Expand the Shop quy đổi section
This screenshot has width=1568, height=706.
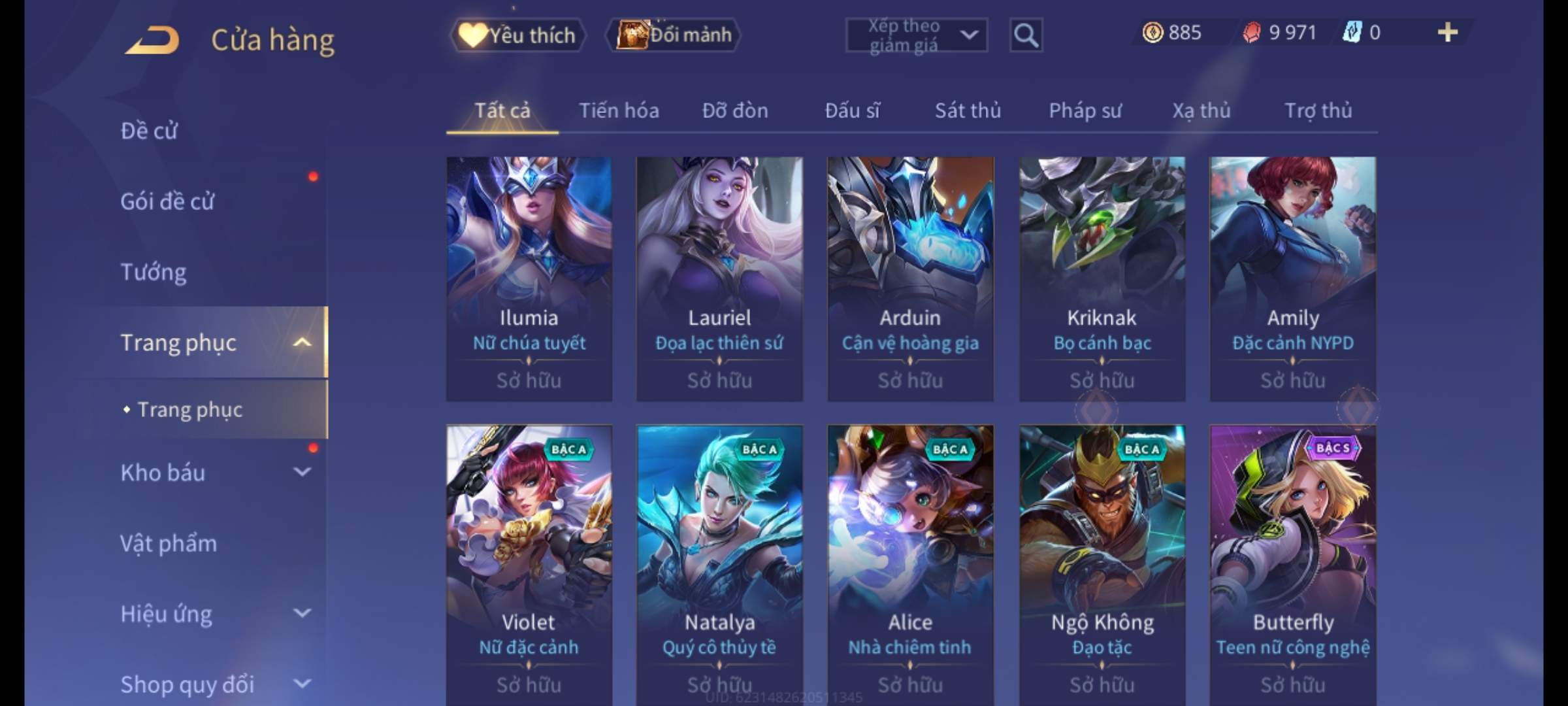(302, 684)
